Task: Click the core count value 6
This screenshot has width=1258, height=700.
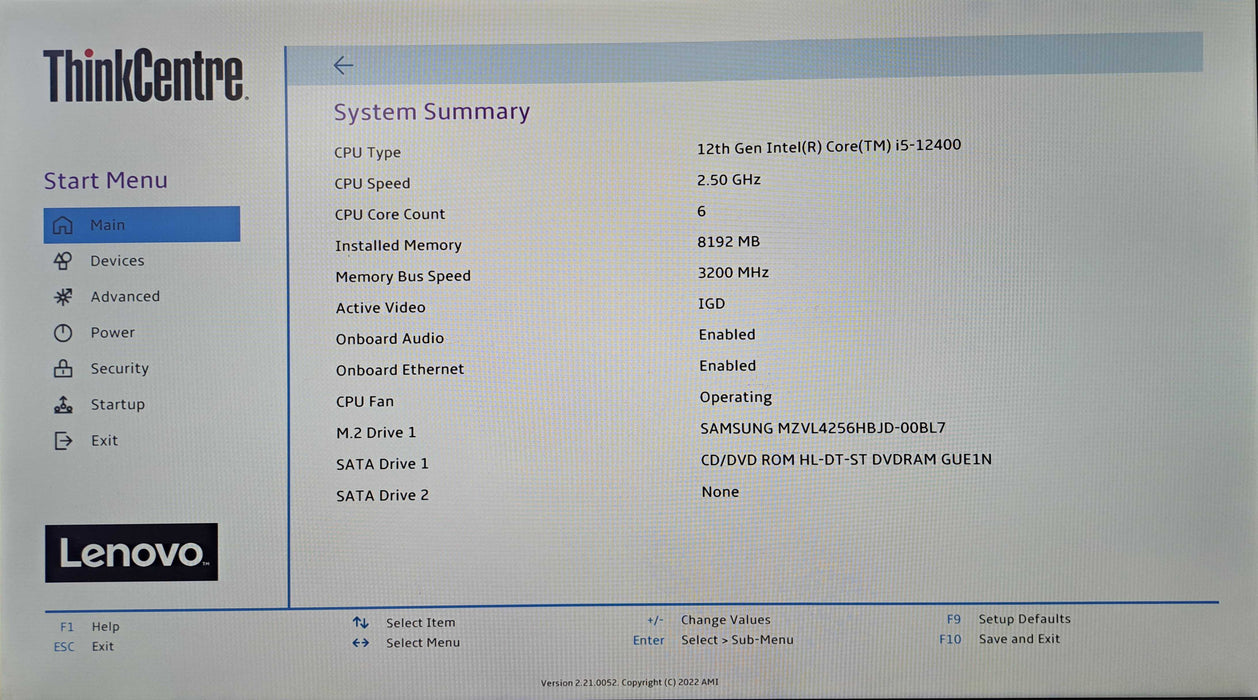Action: click(701, 211)
